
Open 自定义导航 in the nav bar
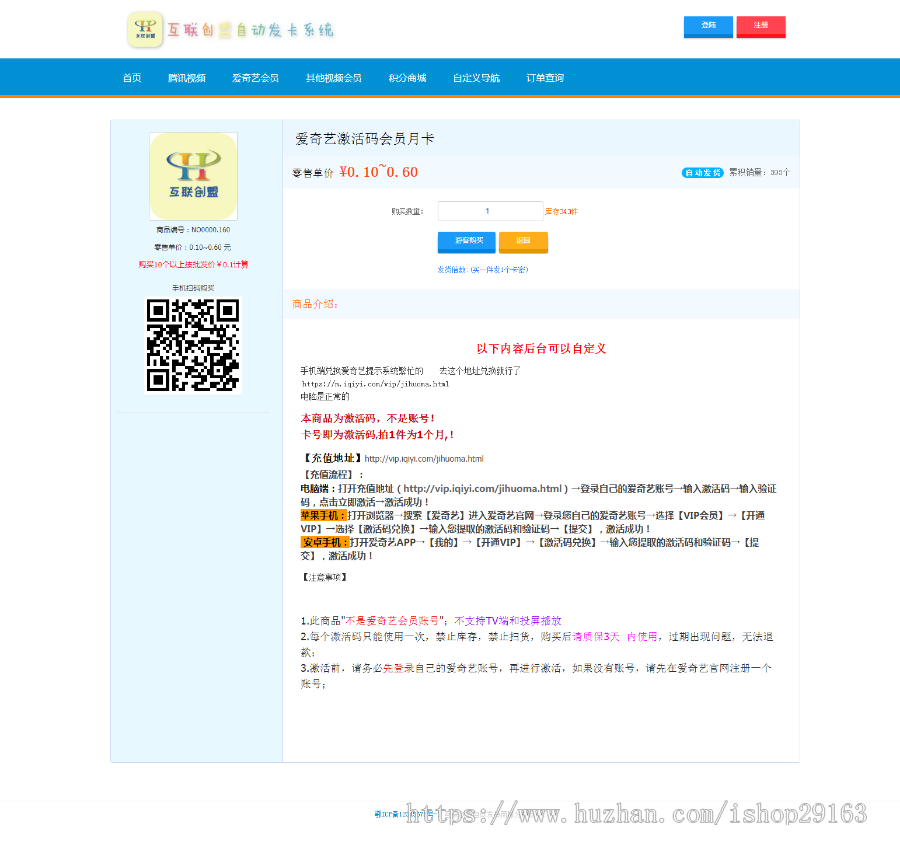(476, 78)
